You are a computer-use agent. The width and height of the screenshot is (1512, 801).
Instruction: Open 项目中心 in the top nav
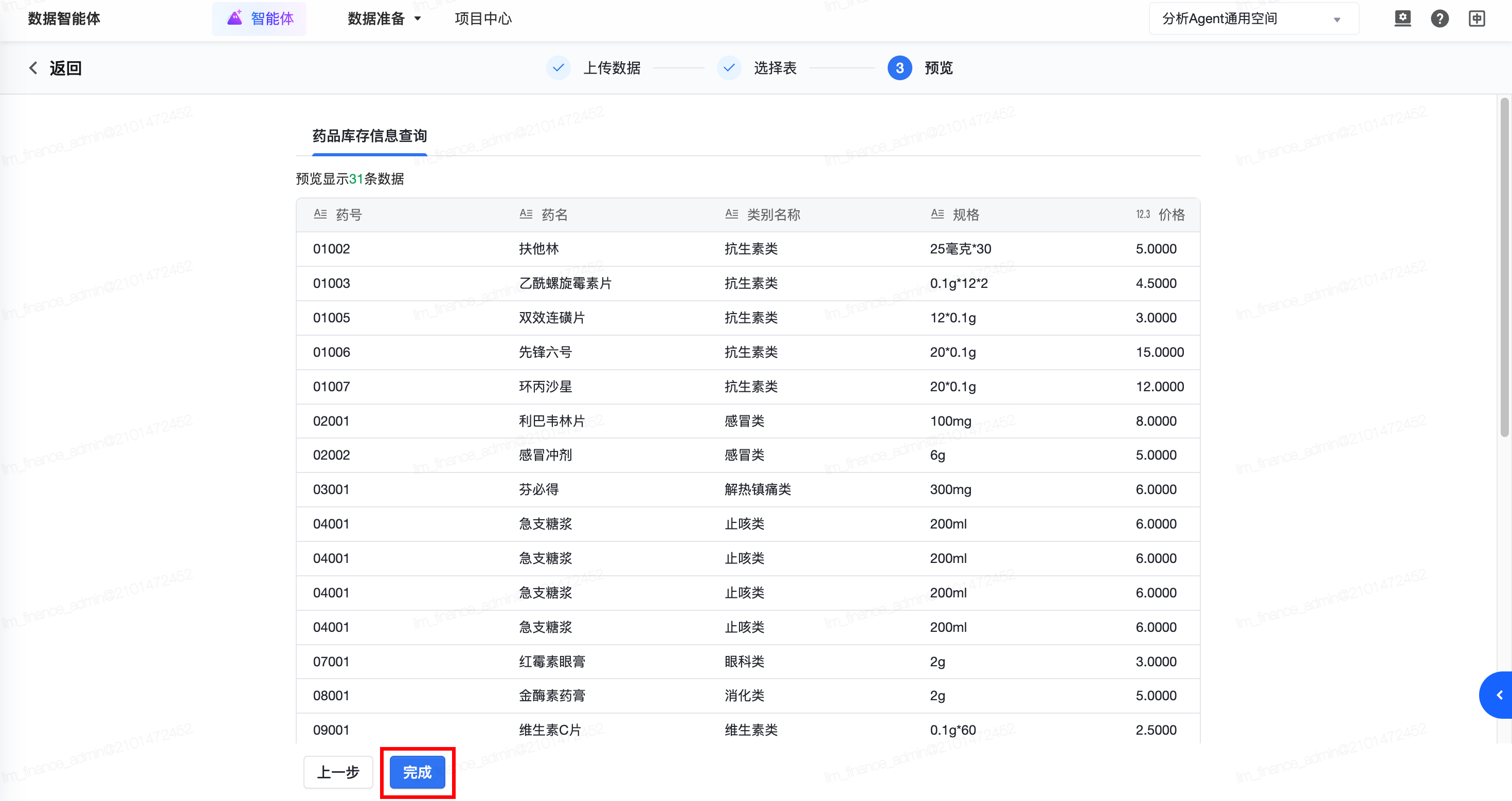(x=483, y=19)
